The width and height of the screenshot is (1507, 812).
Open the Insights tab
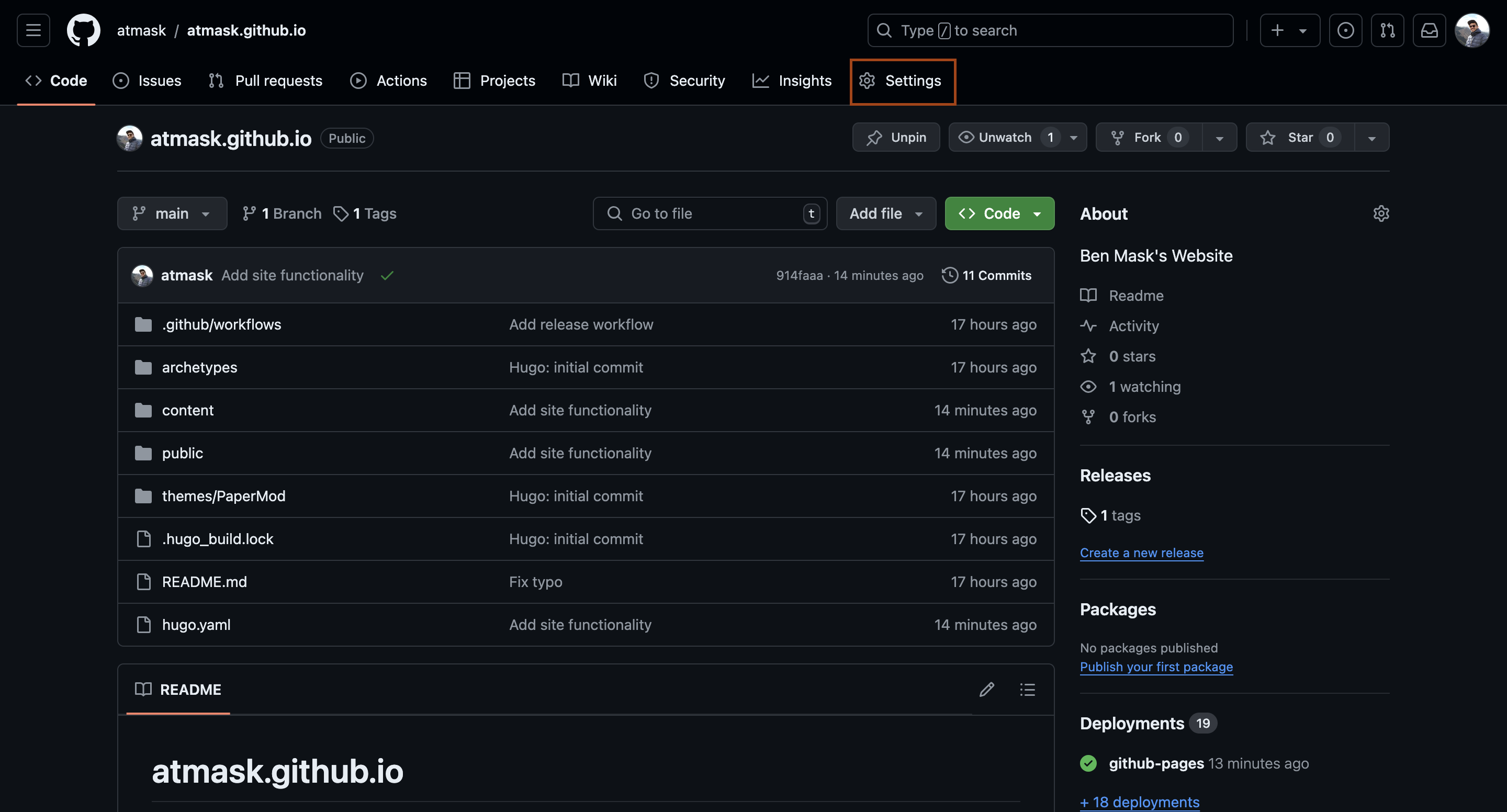click(x=792, y=81)
